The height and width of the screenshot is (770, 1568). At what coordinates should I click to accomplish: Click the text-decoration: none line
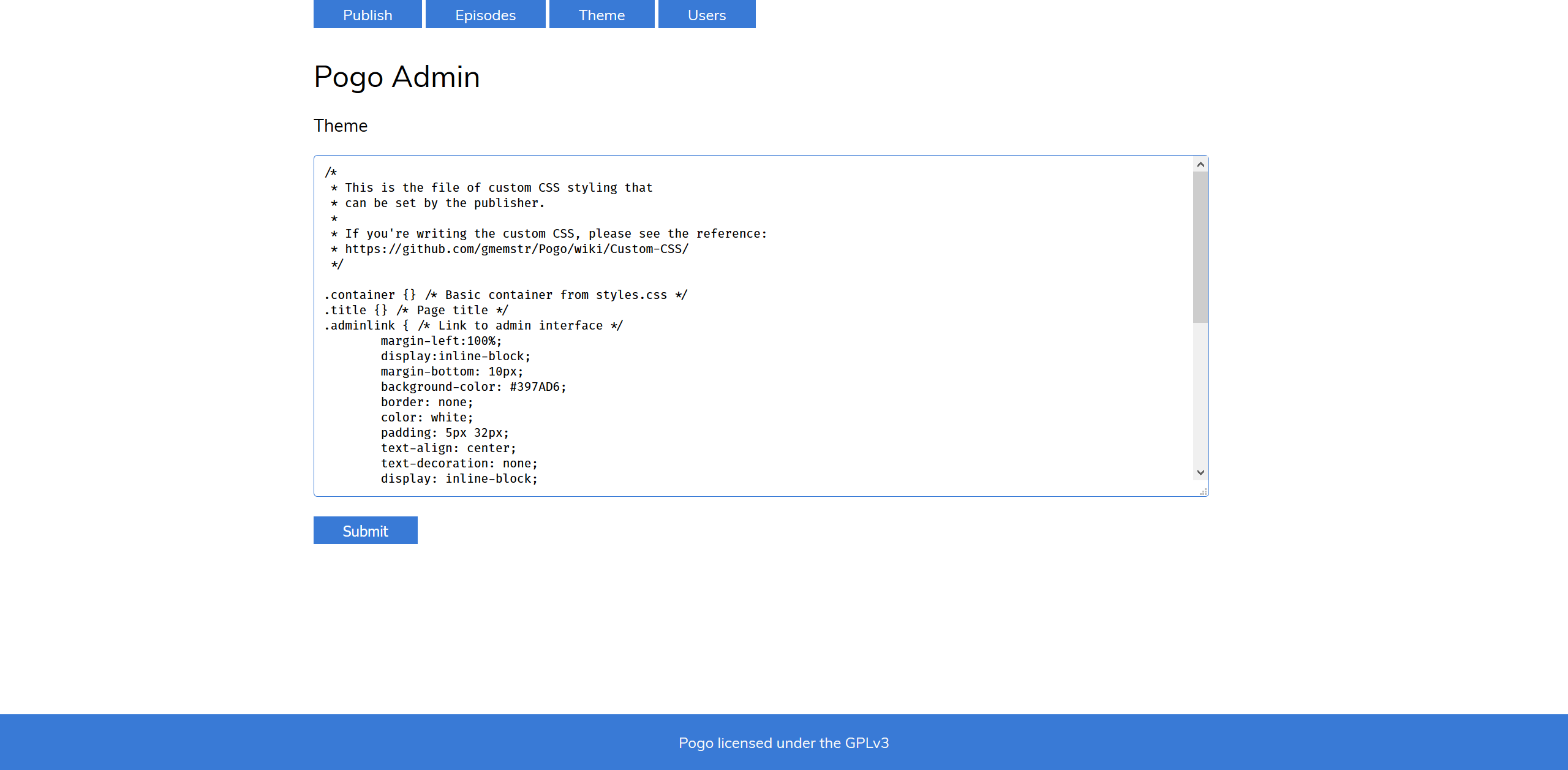459,464
